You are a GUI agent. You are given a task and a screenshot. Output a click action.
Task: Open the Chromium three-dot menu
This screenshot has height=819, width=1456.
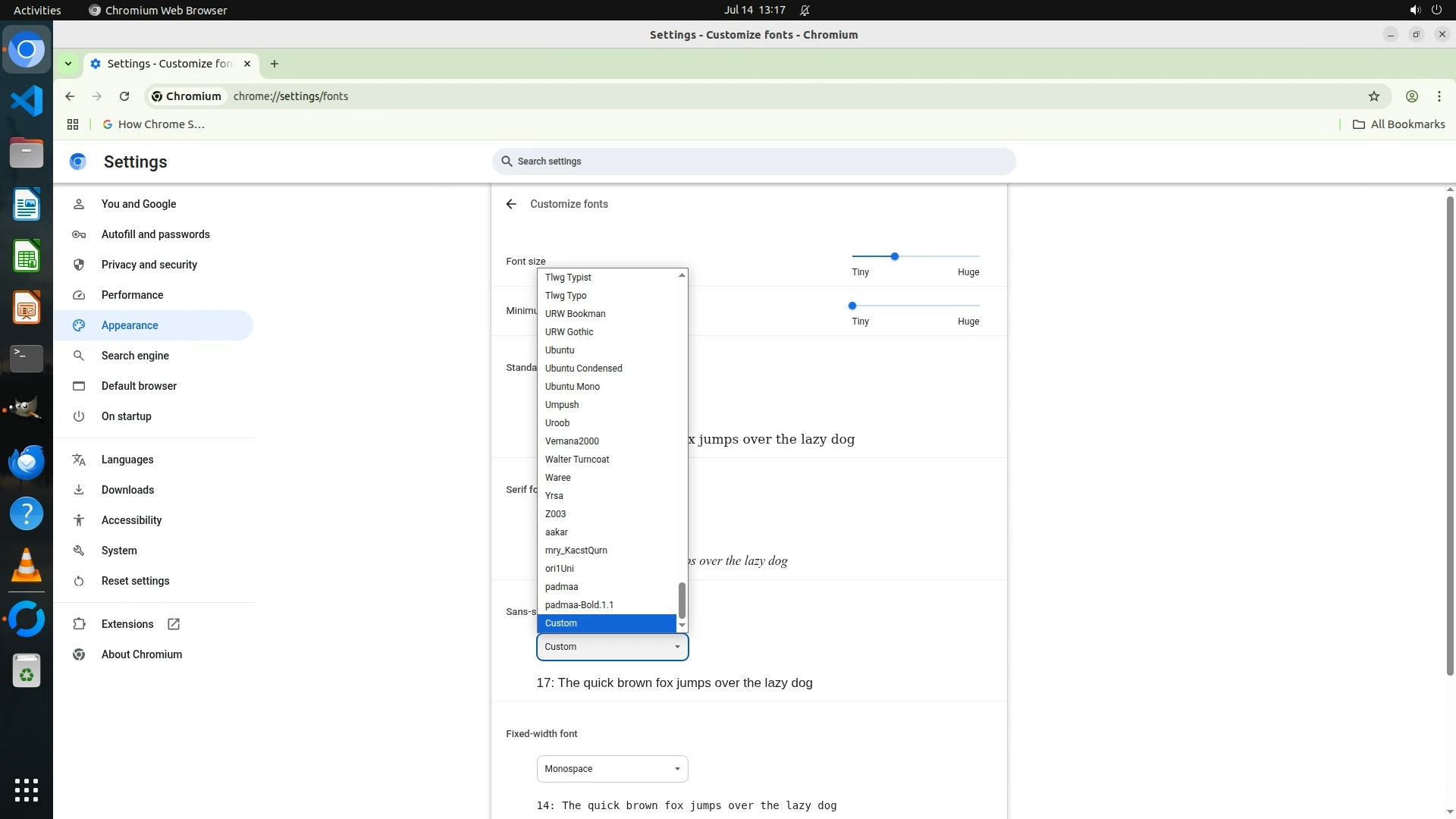pos(1439,96)
